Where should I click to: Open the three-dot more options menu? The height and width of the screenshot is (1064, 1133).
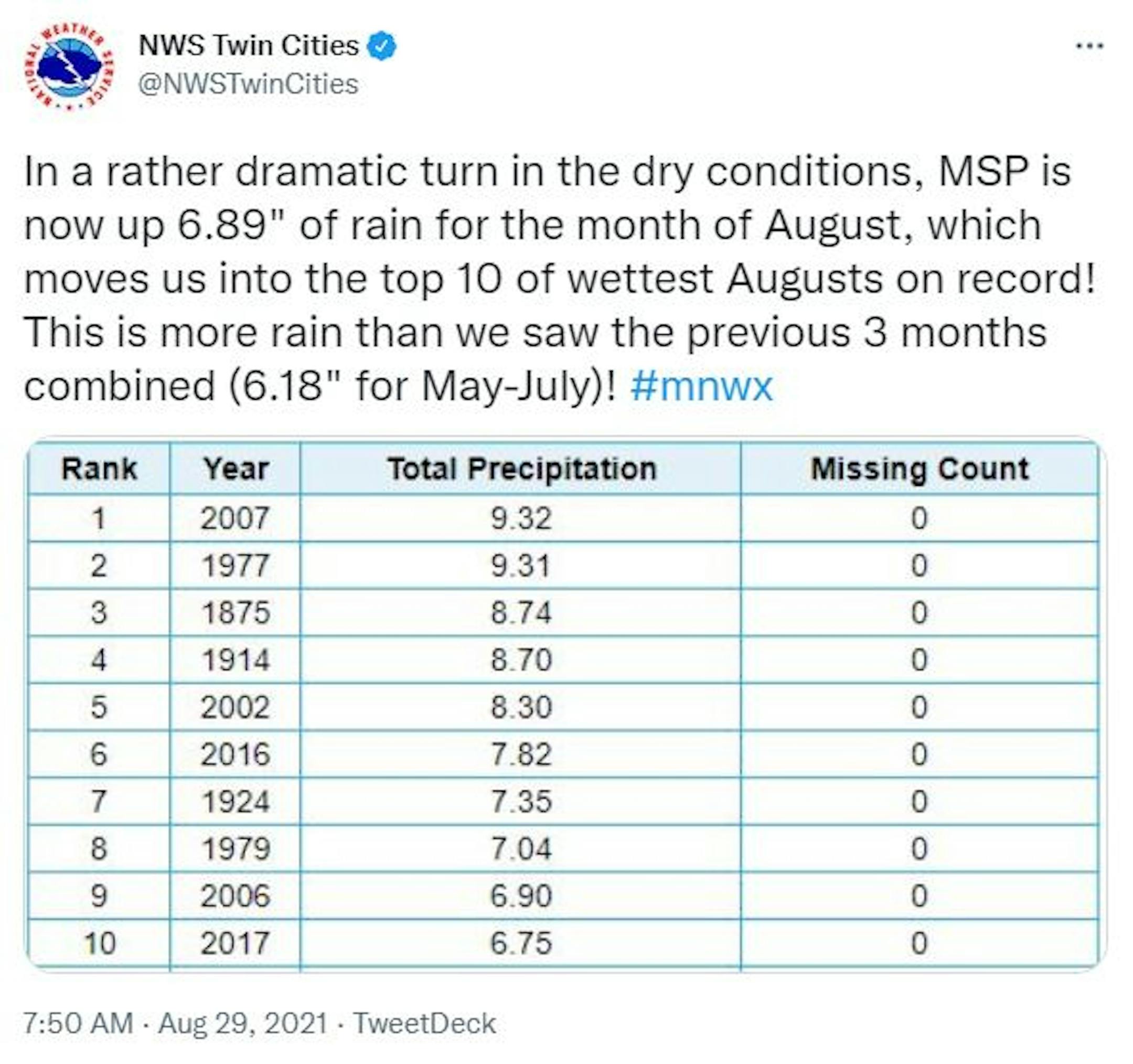1089,46
